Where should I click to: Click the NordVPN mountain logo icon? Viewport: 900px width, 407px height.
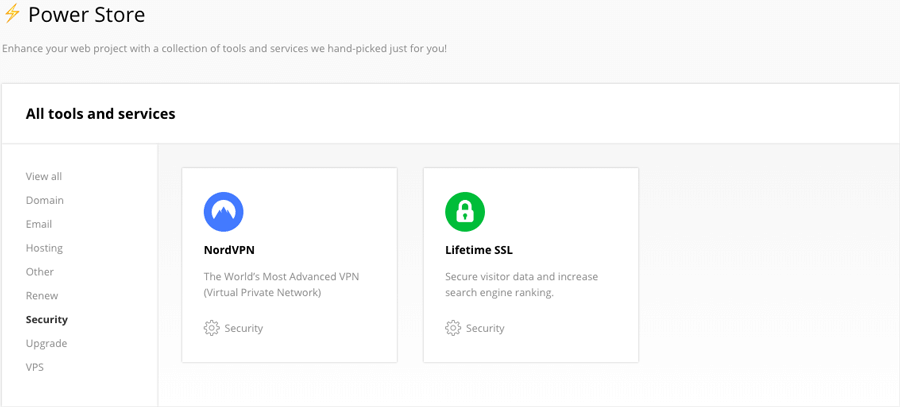(223, 212)
